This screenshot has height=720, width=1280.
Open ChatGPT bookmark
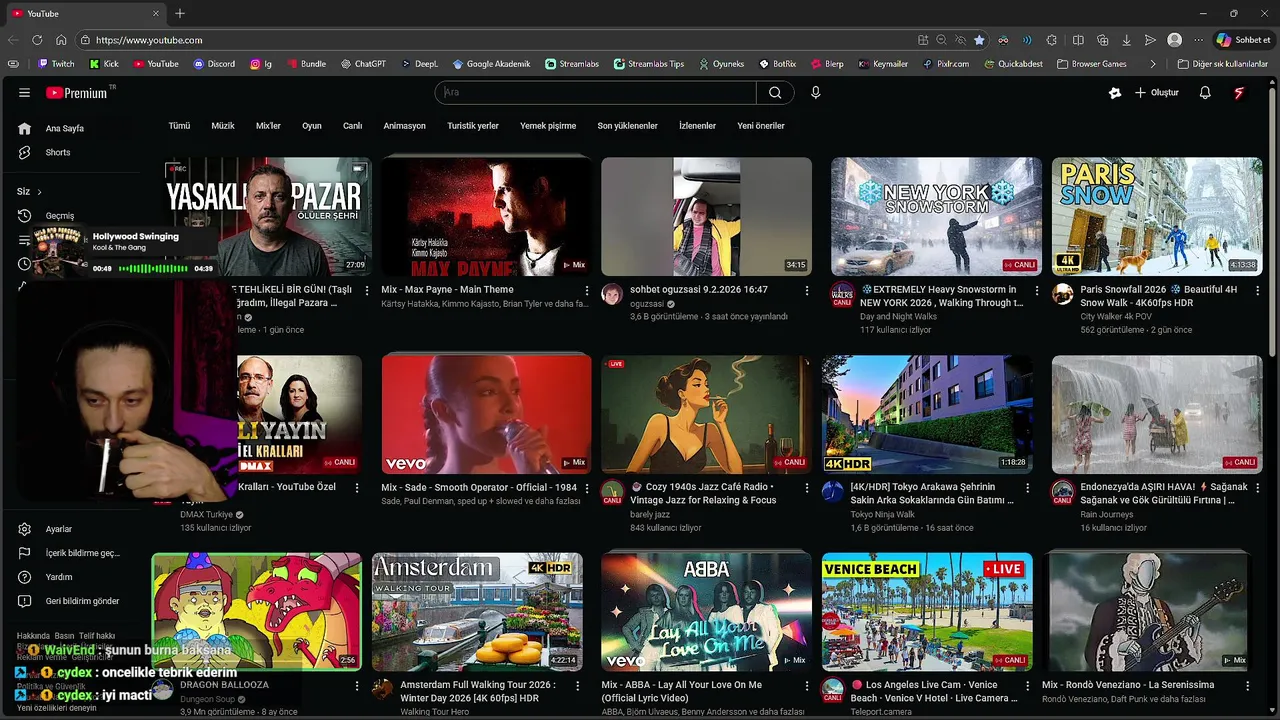[362, 64]
